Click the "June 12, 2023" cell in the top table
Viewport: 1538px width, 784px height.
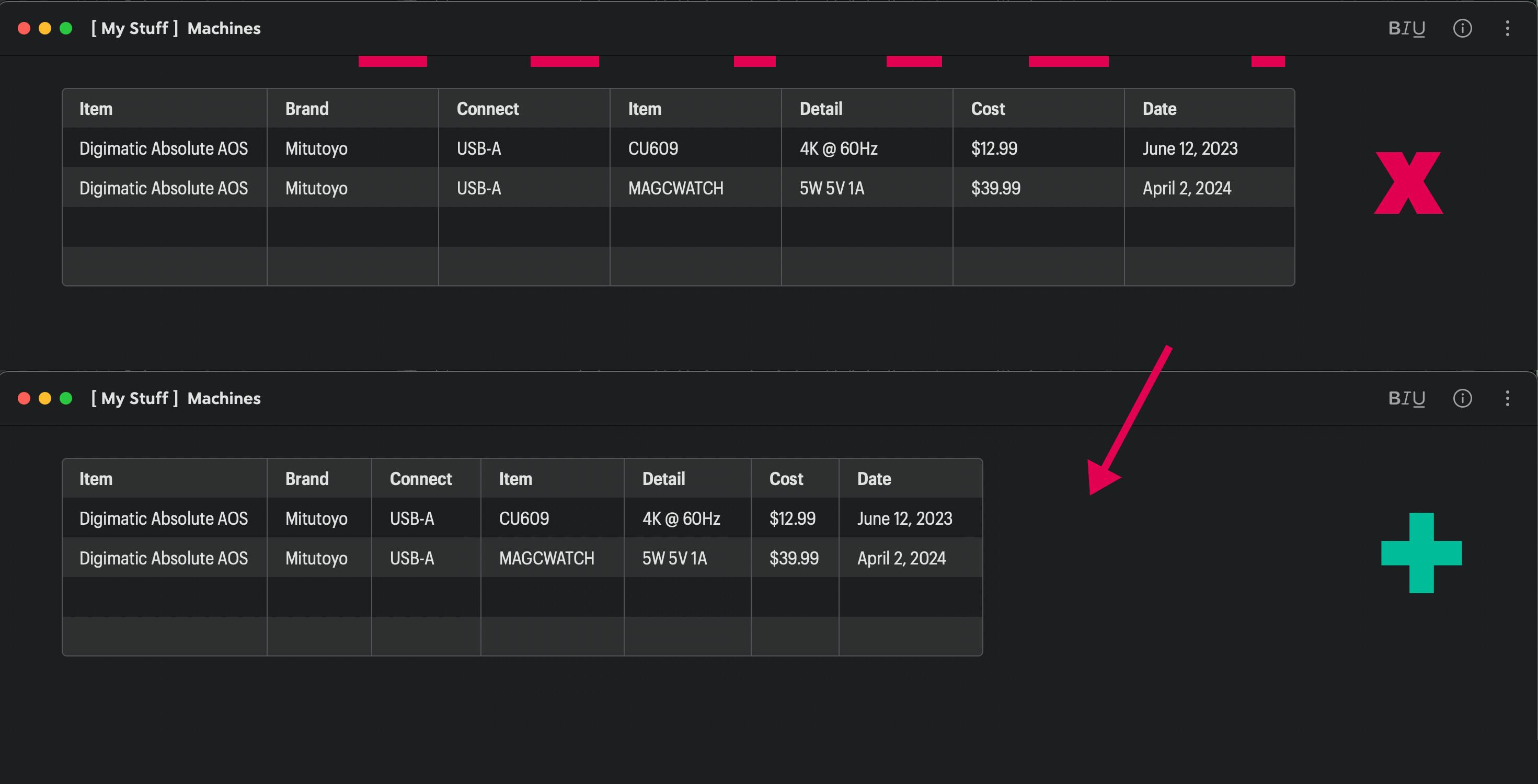coord(1210,148)
